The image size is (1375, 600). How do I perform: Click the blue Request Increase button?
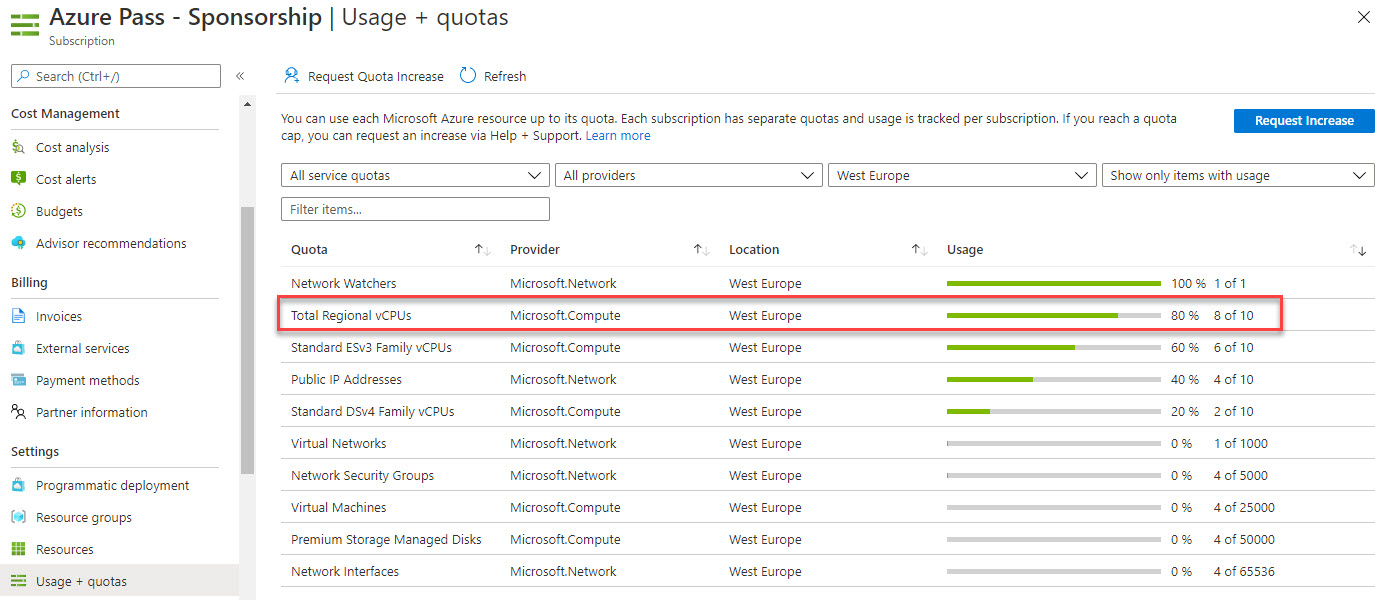[1304, 120]
